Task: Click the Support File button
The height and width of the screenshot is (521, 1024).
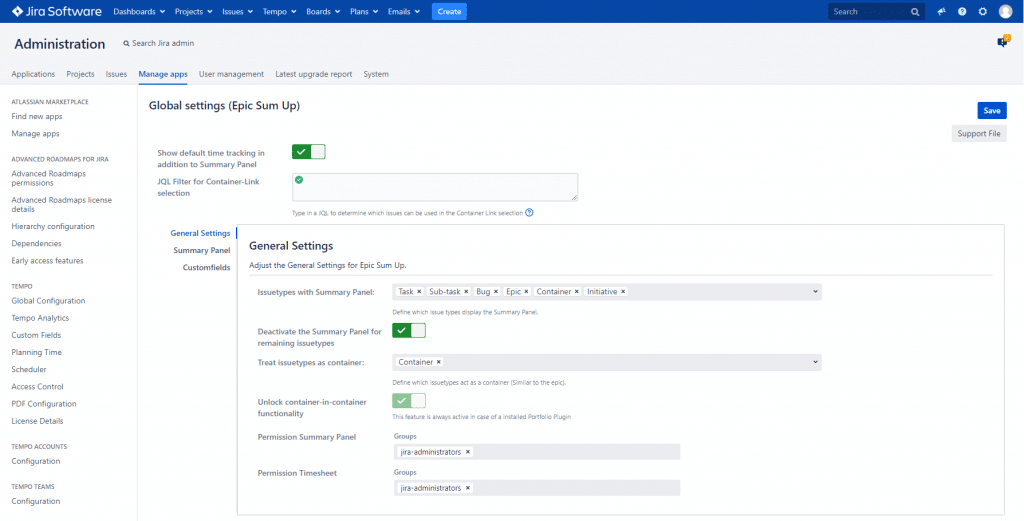Action: pyautogui.click(x=979, y=134)
